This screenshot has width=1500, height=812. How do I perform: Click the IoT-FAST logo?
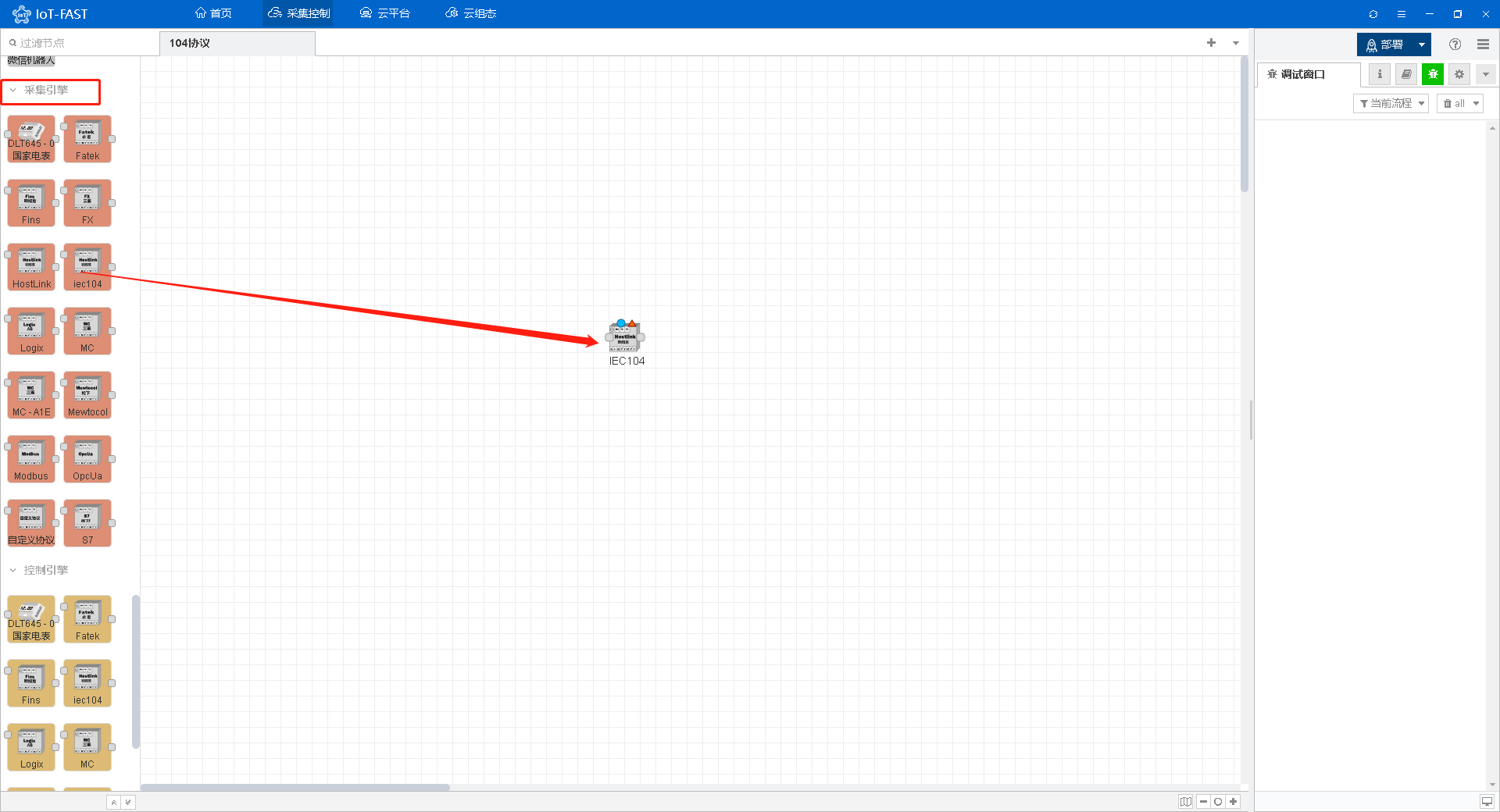click(x=50, y=14)
